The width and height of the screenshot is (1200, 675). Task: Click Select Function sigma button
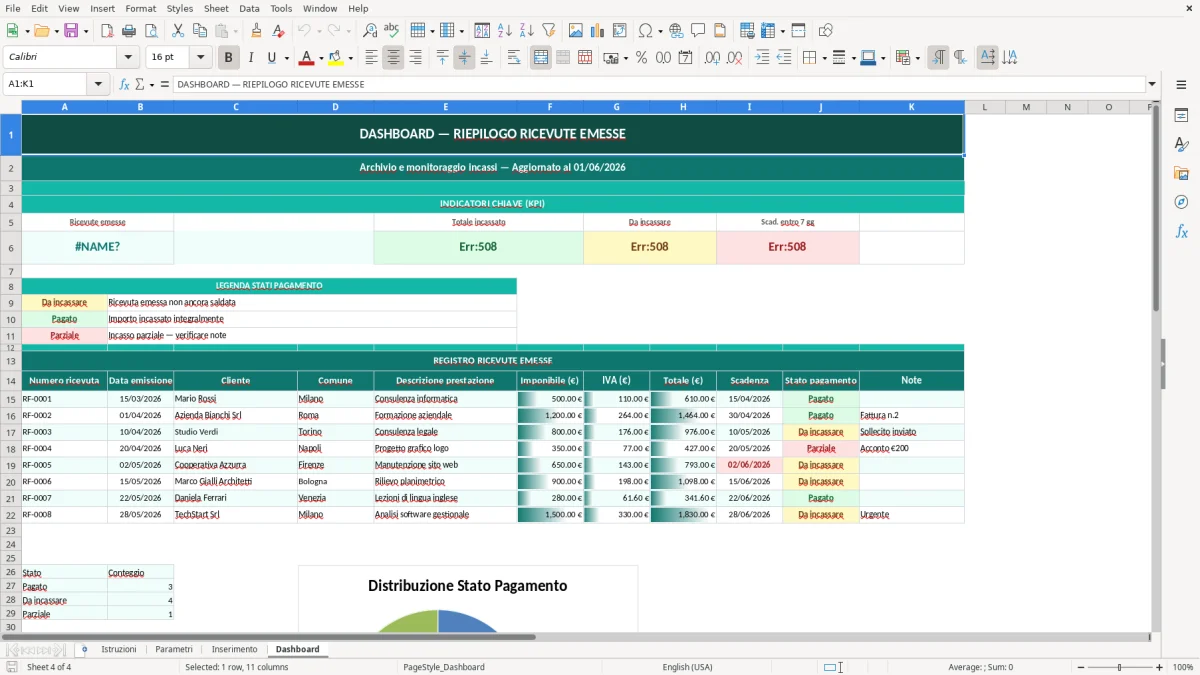139,84
